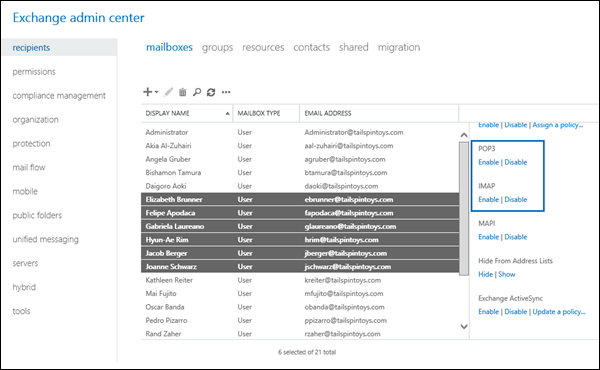Select the Pedro Pizarro mailbox row
600x370 pixels.
[300, 320]
